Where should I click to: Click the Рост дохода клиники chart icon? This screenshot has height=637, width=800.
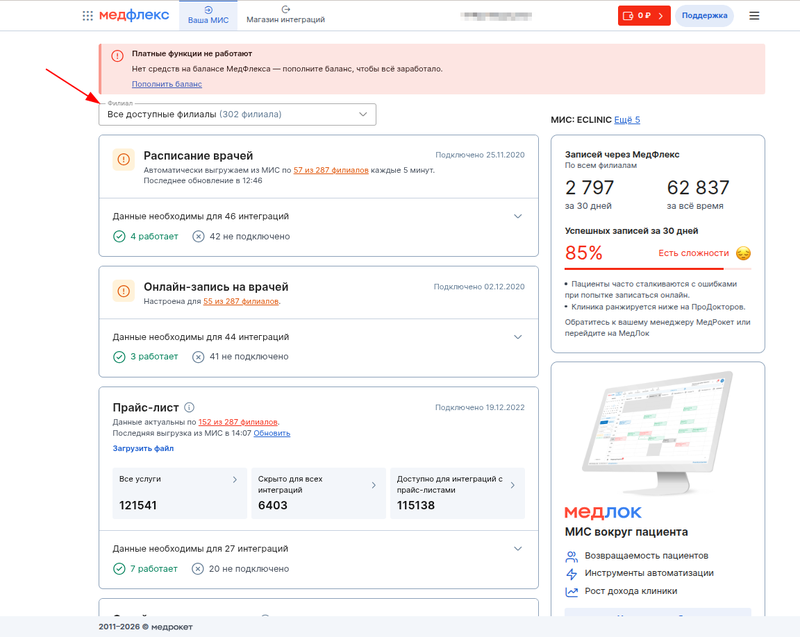pos(572,591)
